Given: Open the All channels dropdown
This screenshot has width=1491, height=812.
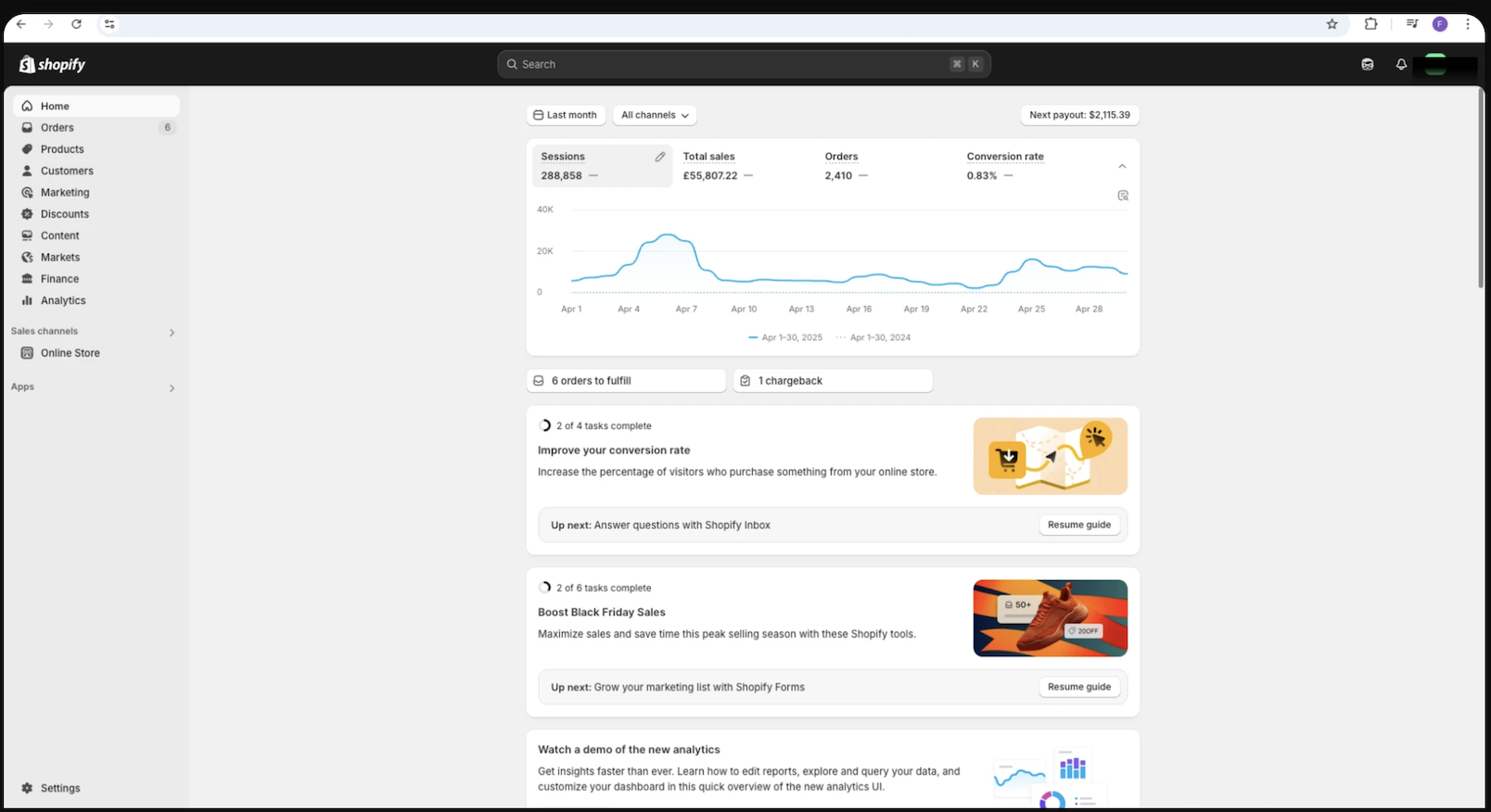Looking at the screenshot, I should pos(655,115).
